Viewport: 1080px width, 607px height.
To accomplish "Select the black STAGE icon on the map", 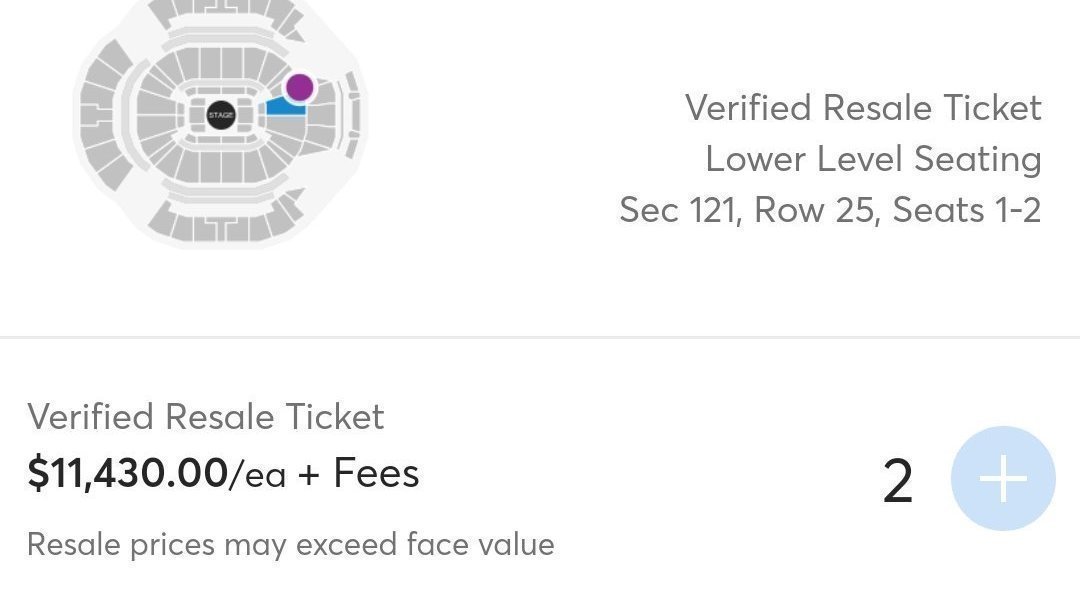I will tap(219, 115).
